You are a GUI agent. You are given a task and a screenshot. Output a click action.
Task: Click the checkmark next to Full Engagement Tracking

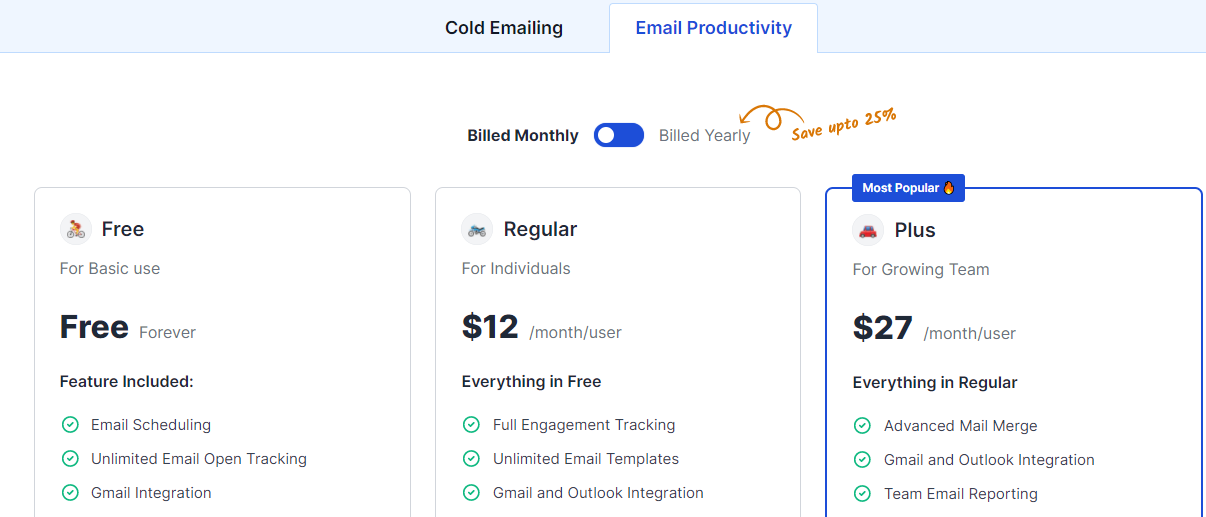point(471,425)
